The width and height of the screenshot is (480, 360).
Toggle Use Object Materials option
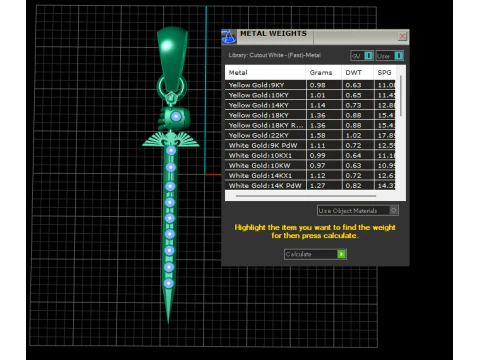point(358,210)
